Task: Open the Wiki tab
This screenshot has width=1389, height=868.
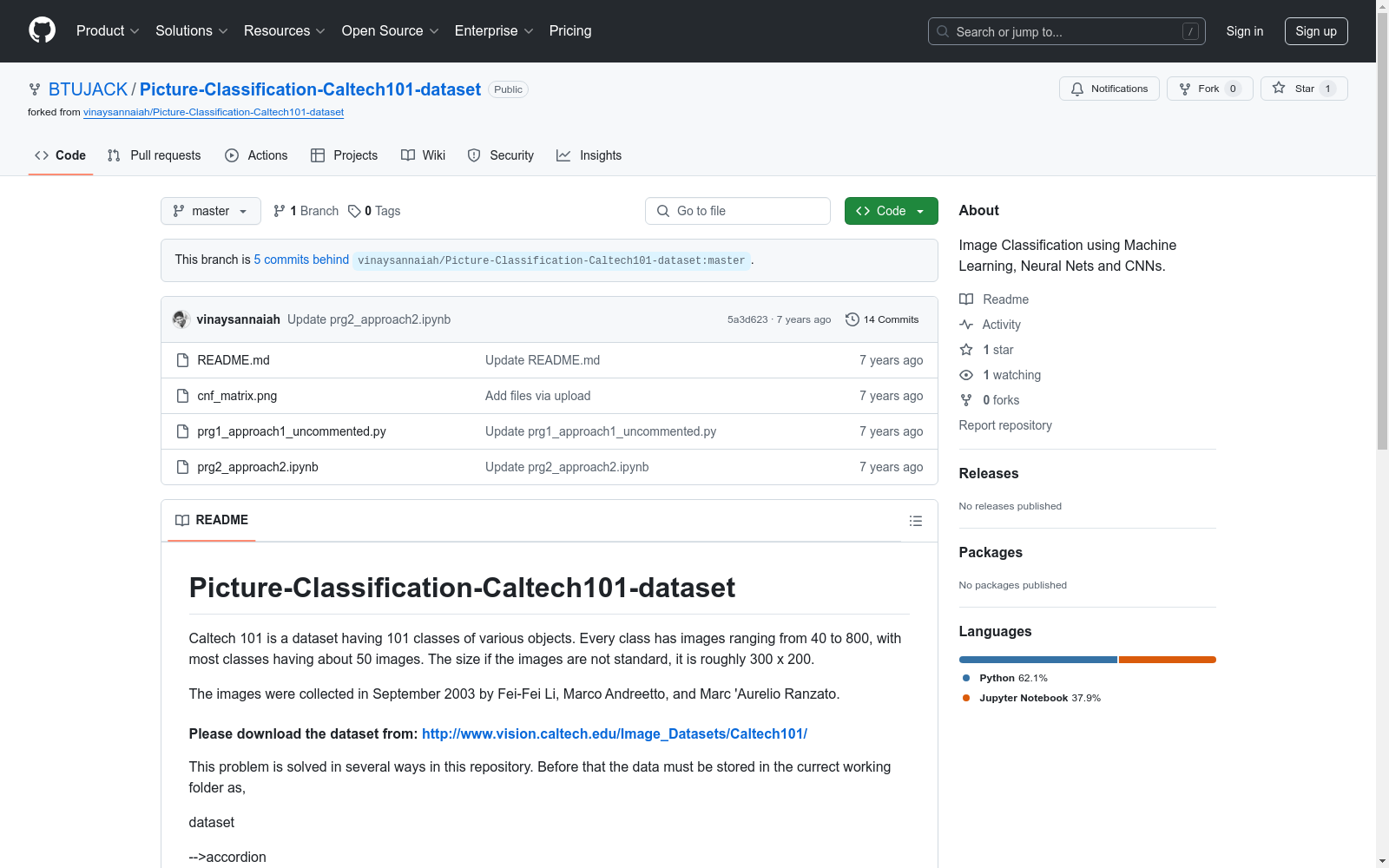Action: point(424,155)
